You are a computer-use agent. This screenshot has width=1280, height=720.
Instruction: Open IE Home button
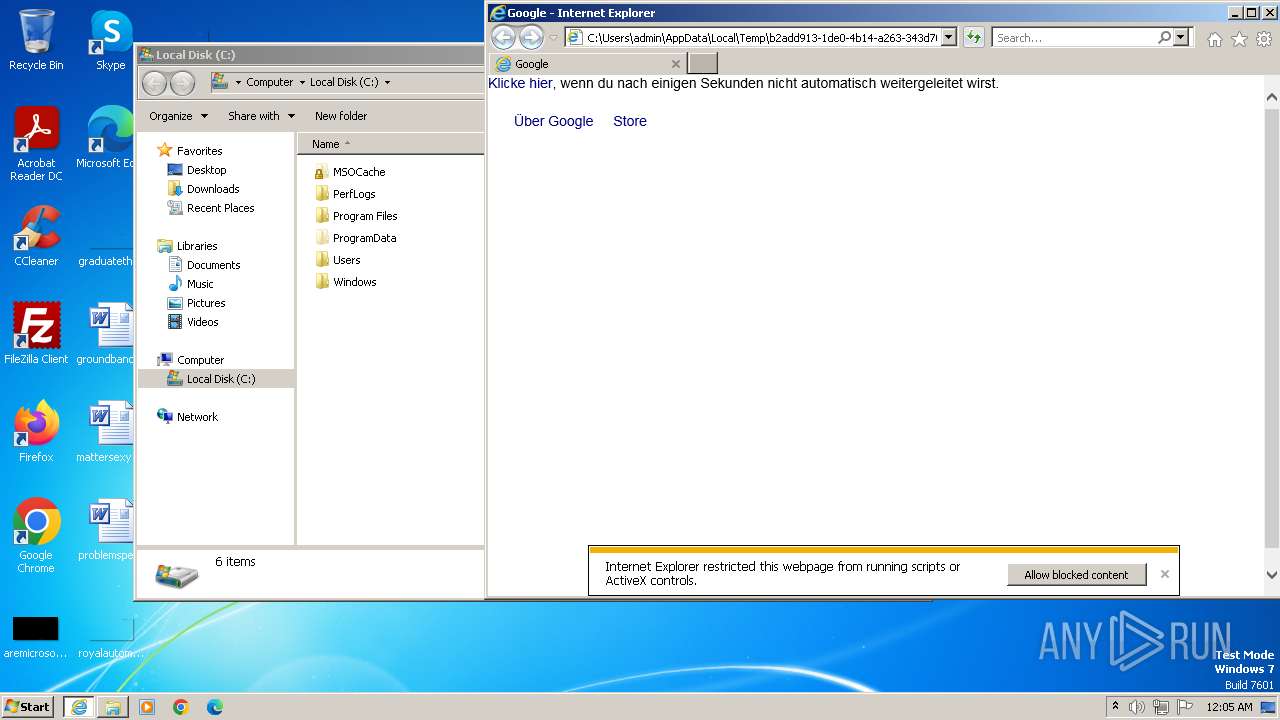click(x=1214, y=39)
